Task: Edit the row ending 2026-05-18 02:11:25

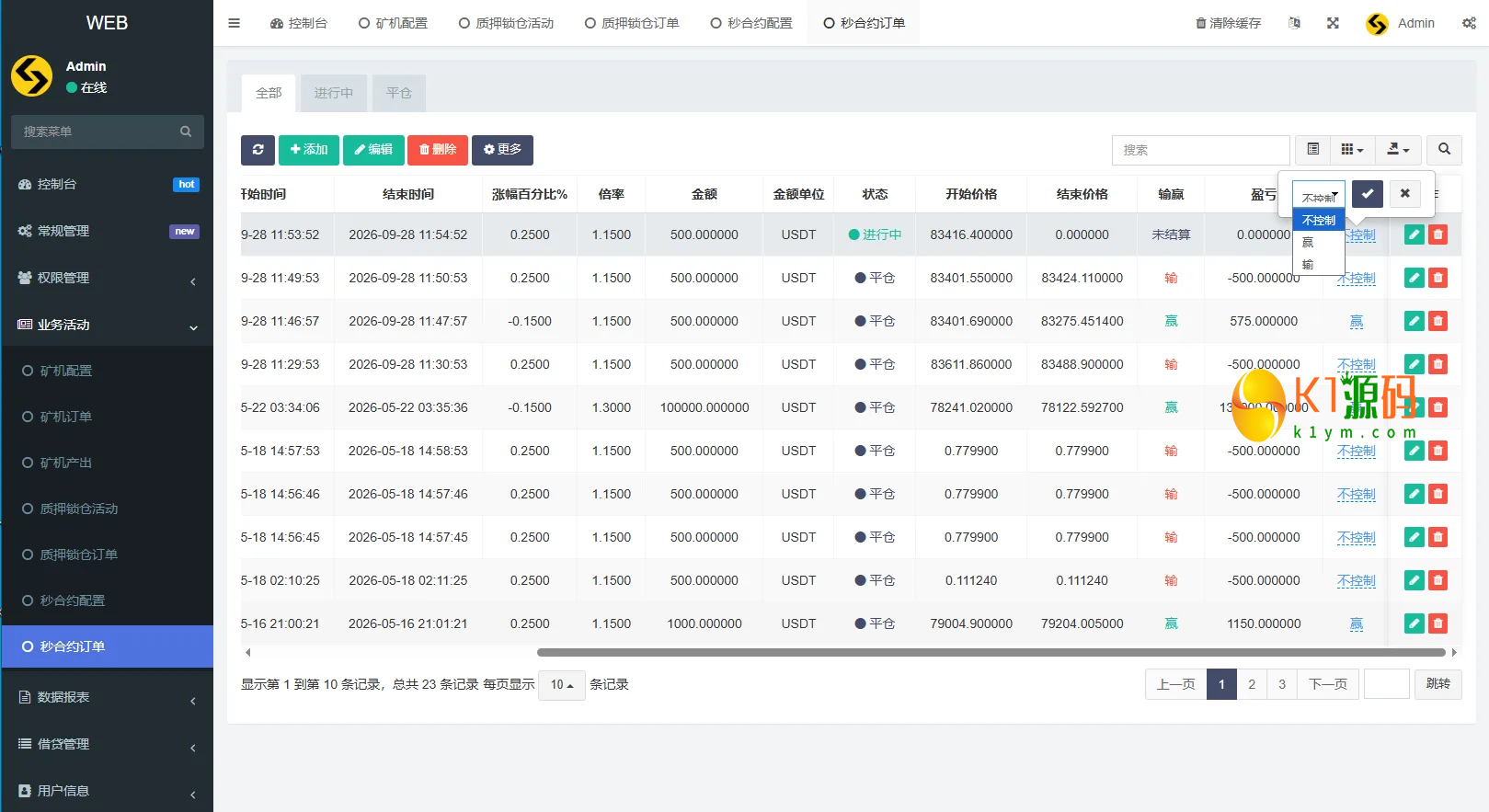Action: [x=1415, y=580]
